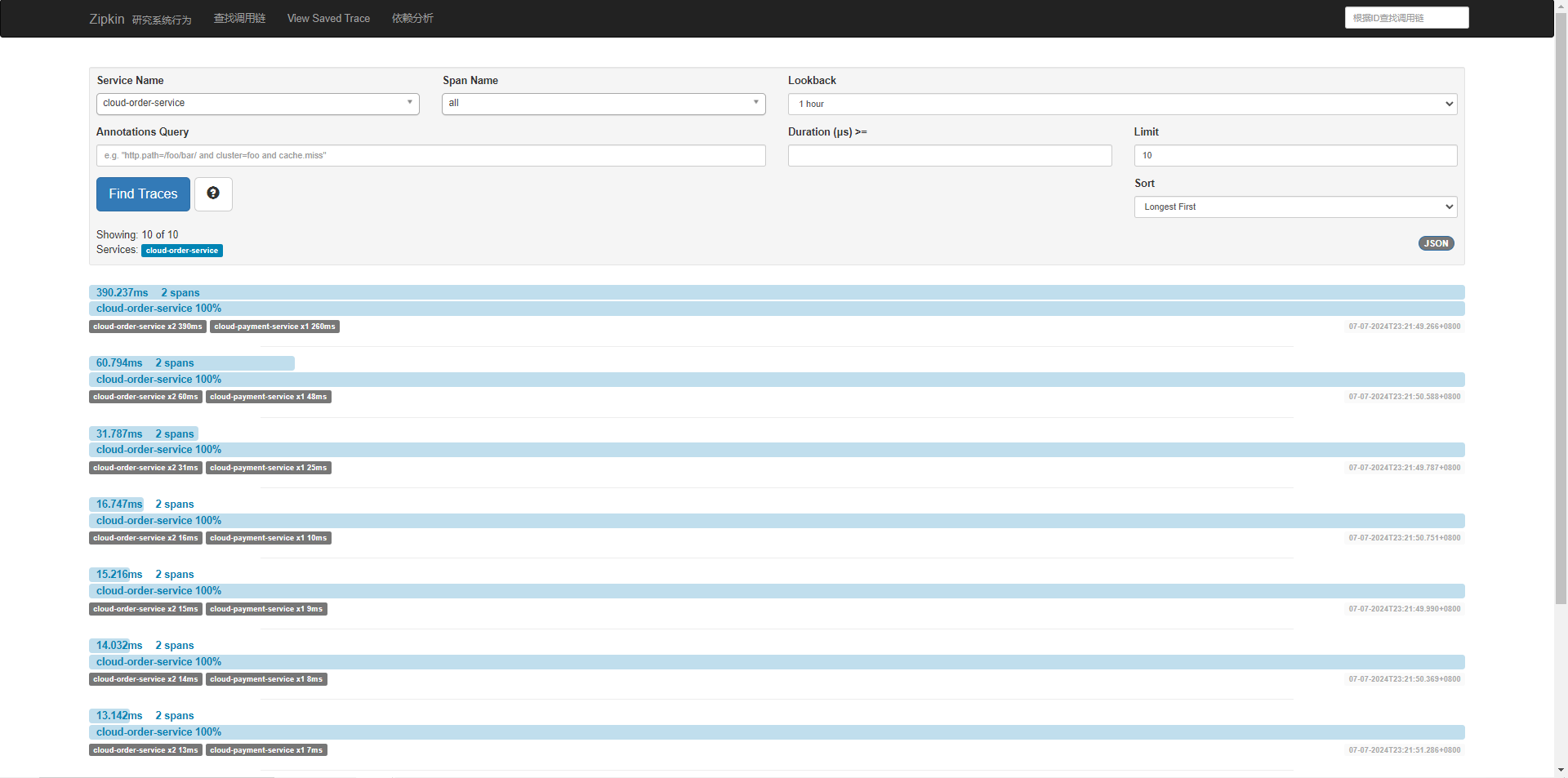Click the timestamp 07-07-2024T23:21:50.751+0800

click(1405, 538)
